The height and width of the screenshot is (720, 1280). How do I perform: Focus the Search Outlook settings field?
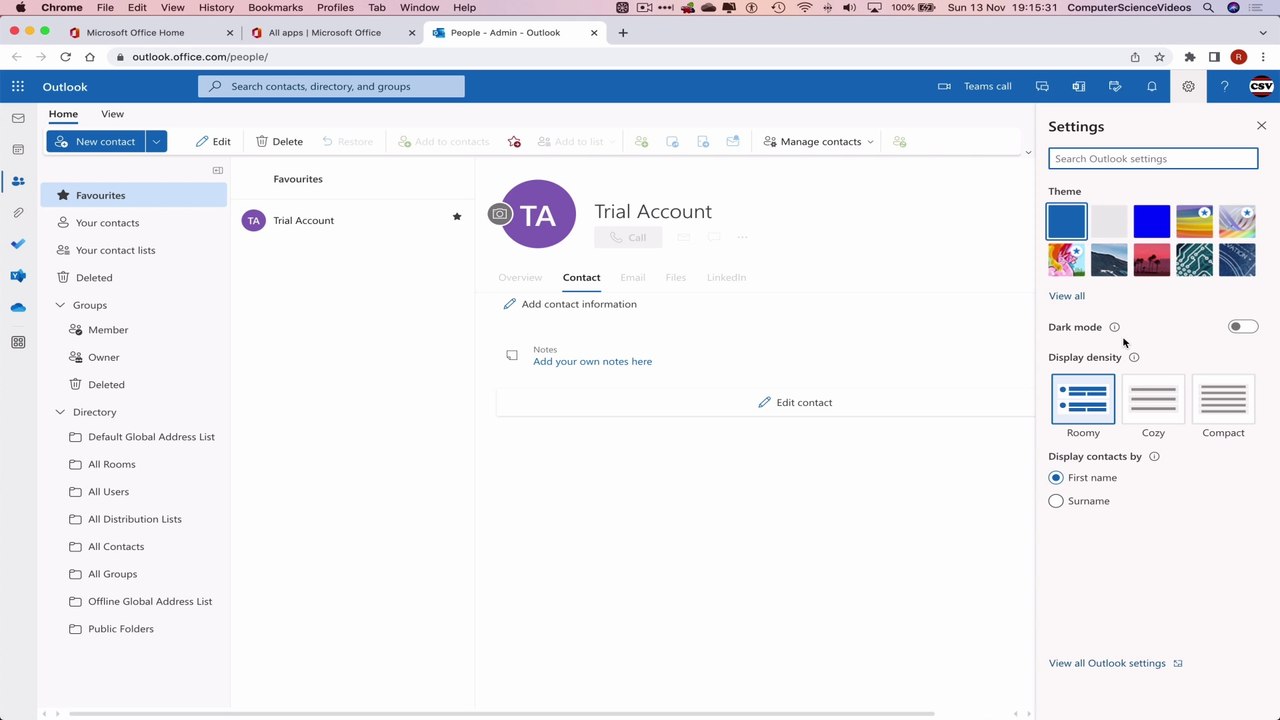pos(1153,159)
